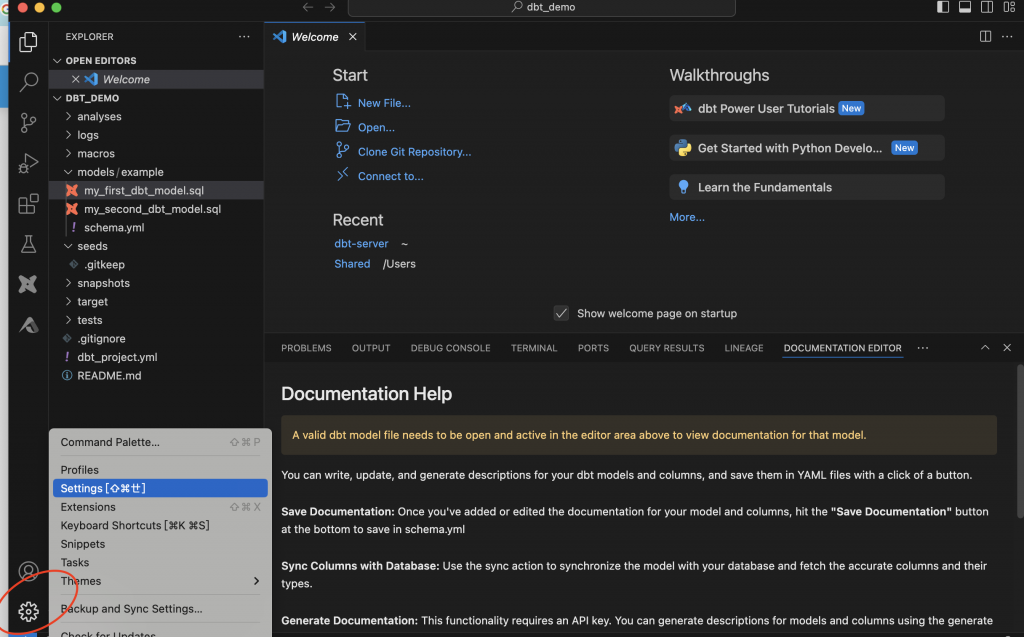Open my_second_dbt_model.sql file
Image resolution: width=1024 pixels, height=637 pixels.
pyautogui.click(x=152, y=209)
